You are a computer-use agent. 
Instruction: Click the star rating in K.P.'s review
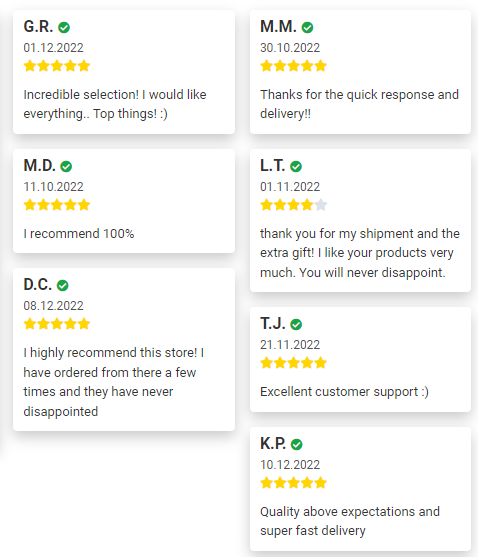[x=293, y=483]
